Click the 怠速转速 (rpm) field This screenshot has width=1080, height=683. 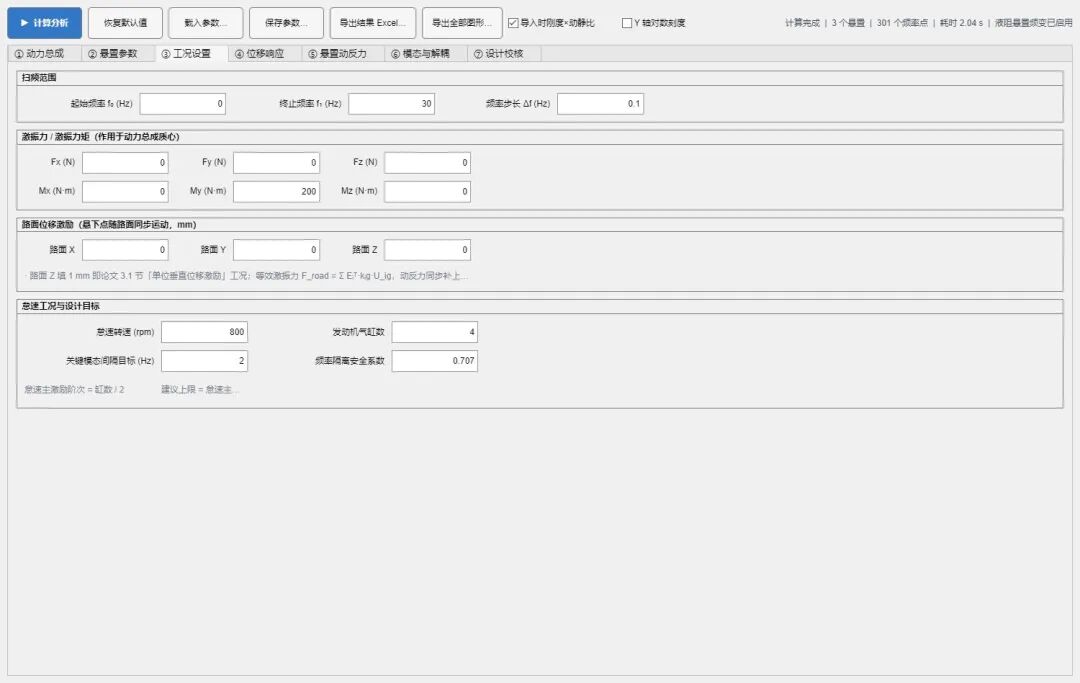tap(204, 332)
